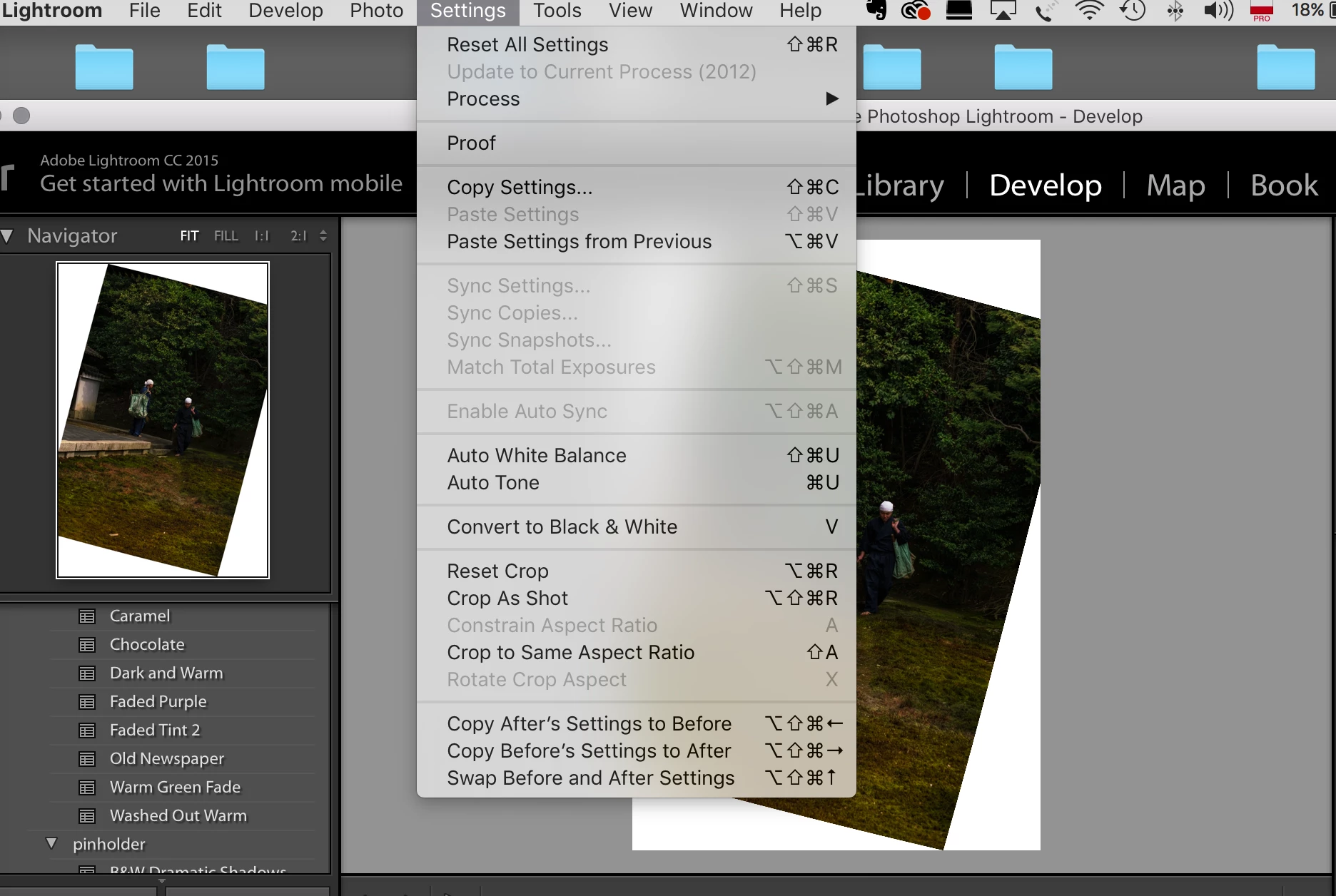Open the View menu

(x=630, y=11)
